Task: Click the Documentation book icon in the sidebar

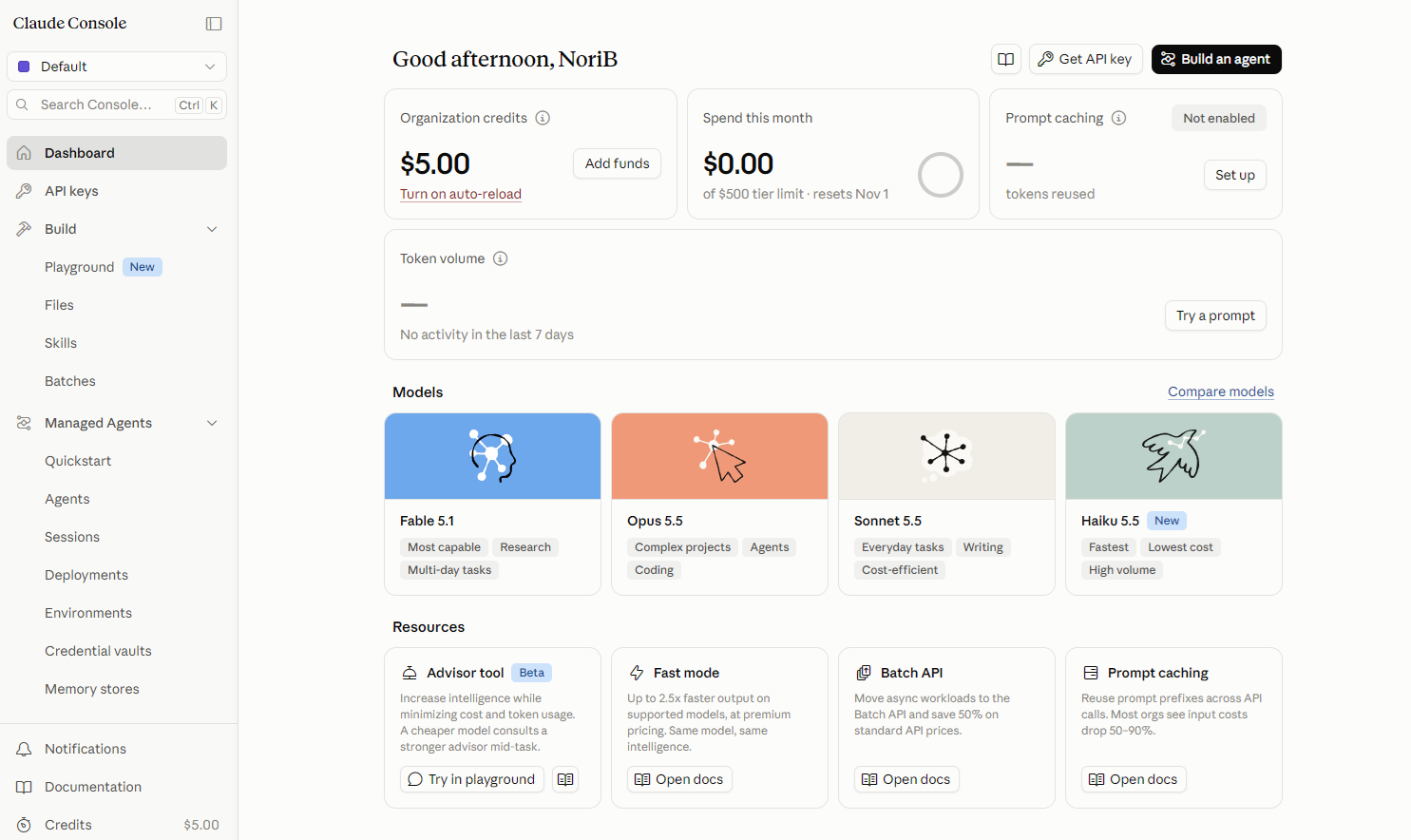Action: coord(24,787)
